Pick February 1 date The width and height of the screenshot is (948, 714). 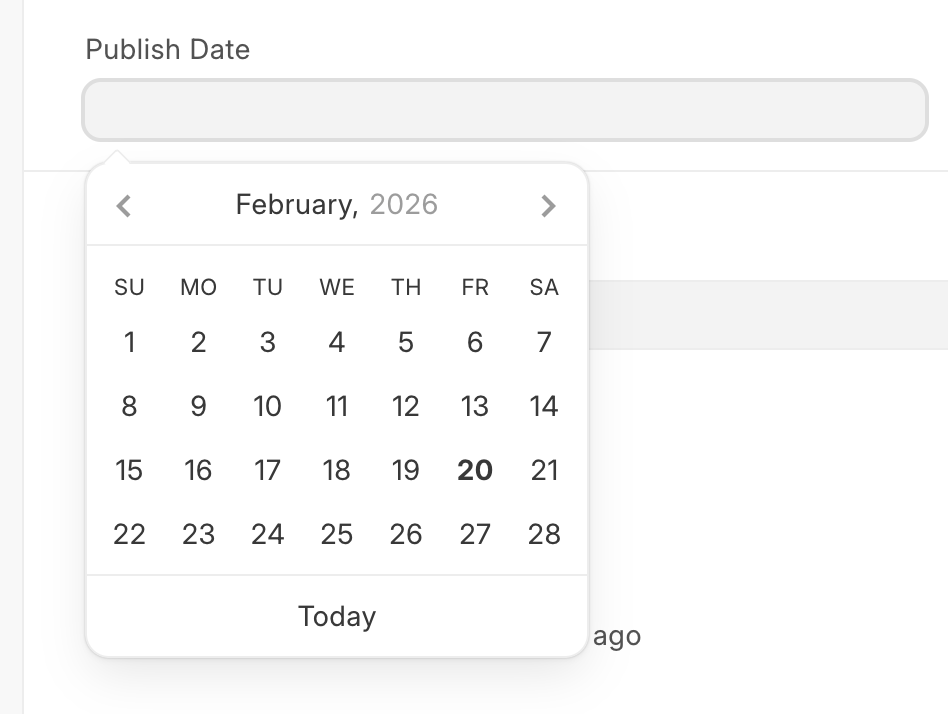(x=129, y=343)
